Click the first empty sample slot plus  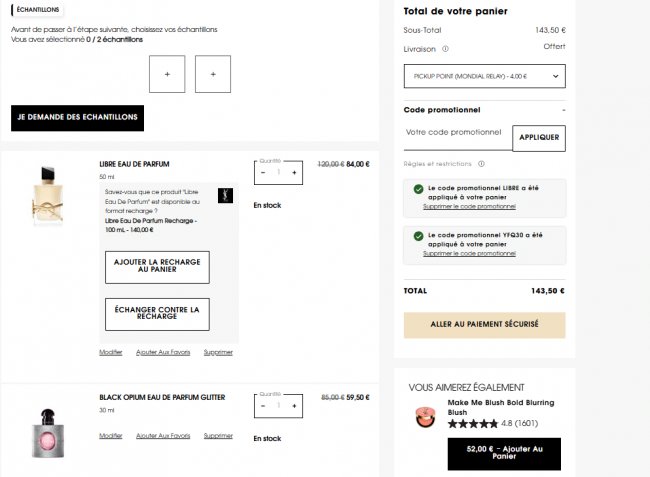167,74
